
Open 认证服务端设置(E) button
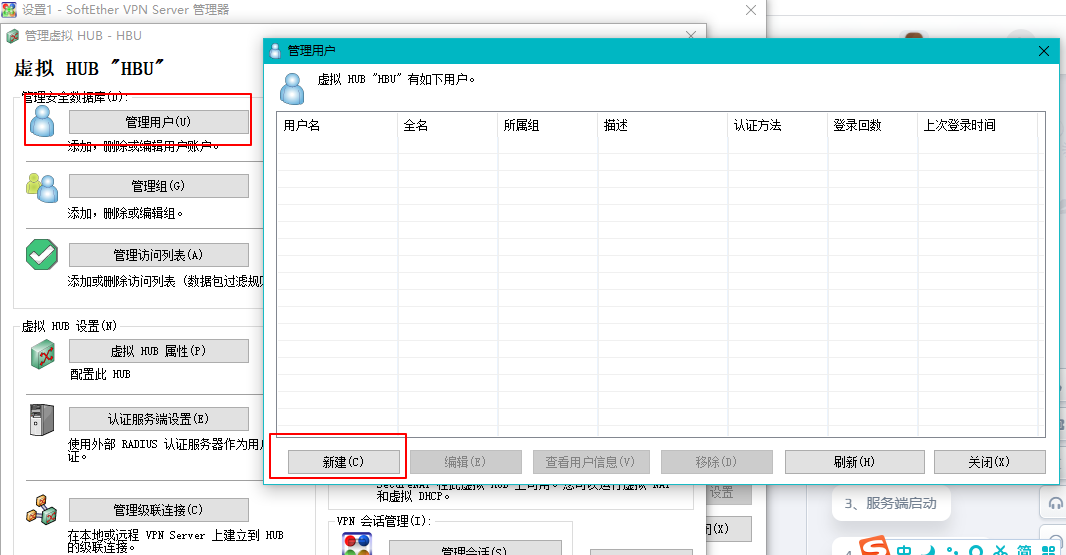tap(158, 419)
